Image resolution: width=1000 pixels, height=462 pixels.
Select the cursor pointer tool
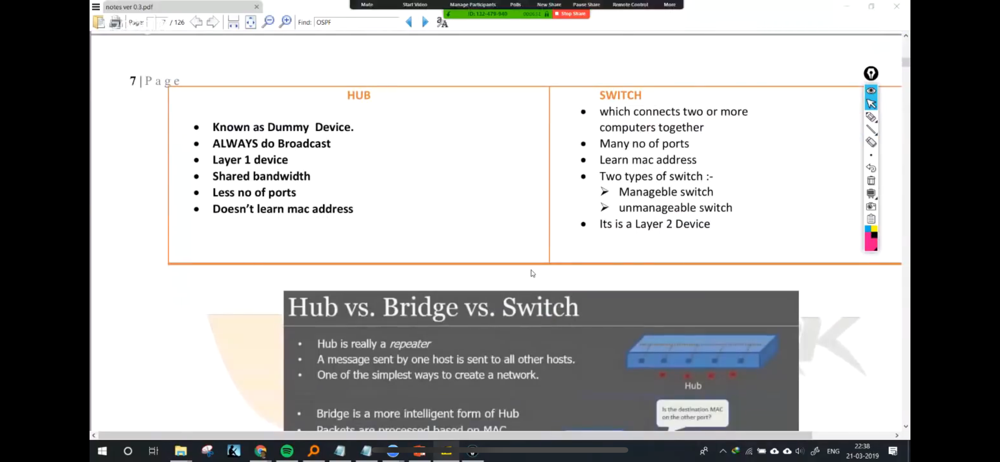point(871,103)
